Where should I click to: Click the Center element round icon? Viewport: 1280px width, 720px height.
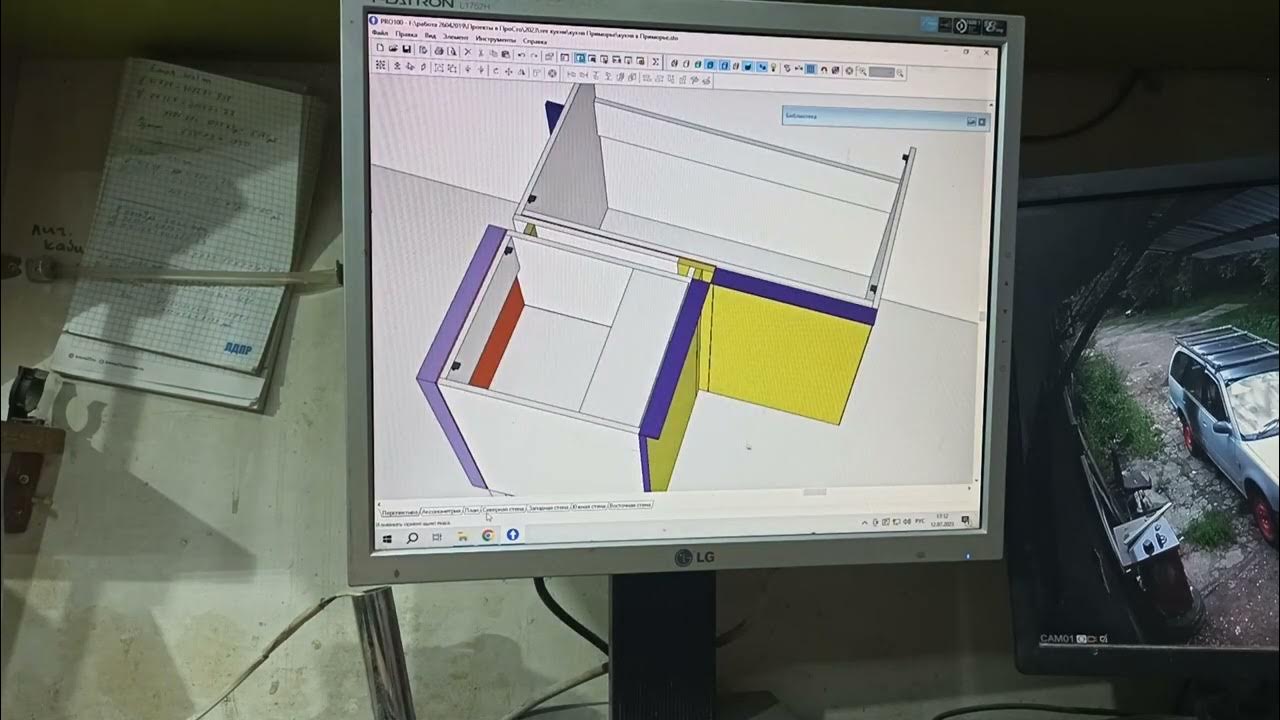click(x=552, y=73)
